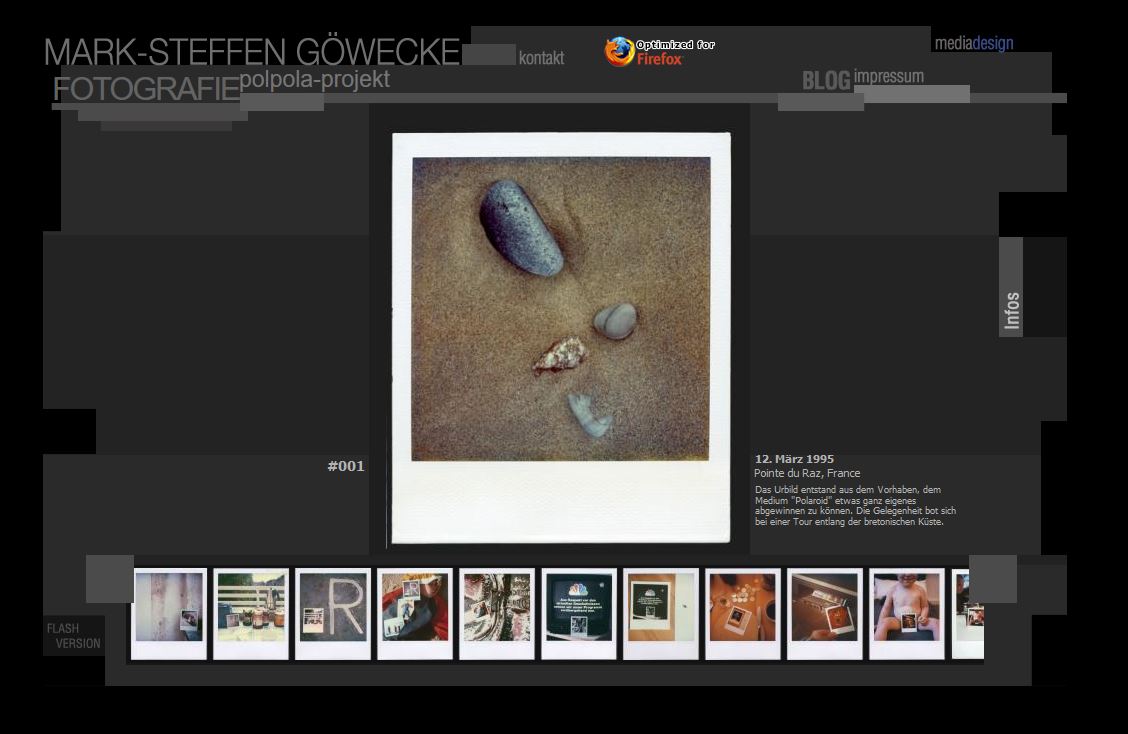Open thumbnail showing white fence and bottles
This screenshot has width=1128, height=734.
pos(251,613)
